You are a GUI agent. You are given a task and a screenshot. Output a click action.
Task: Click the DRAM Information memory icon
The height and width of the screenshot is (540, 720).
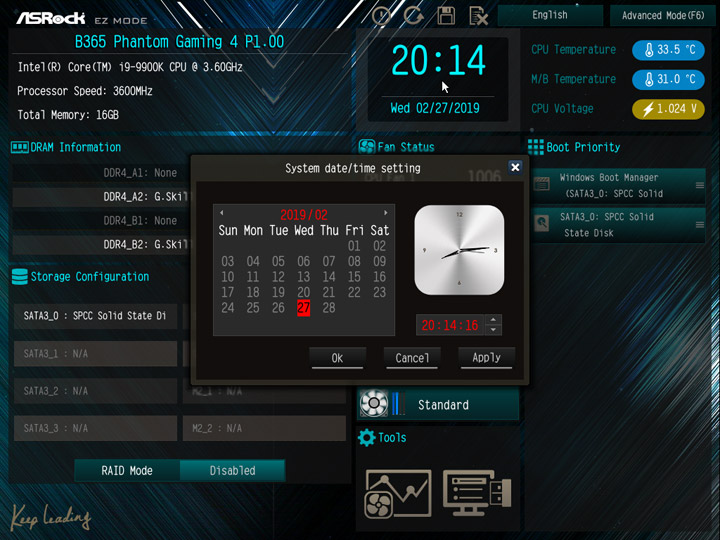19,147
